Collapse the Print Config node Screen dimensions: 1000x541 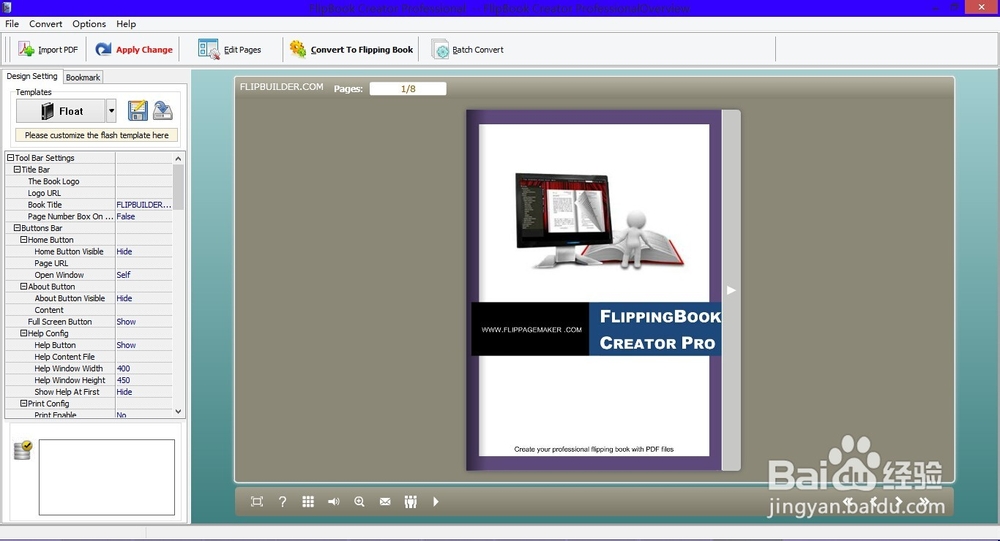pyautogui.click(x=24, y=403)
